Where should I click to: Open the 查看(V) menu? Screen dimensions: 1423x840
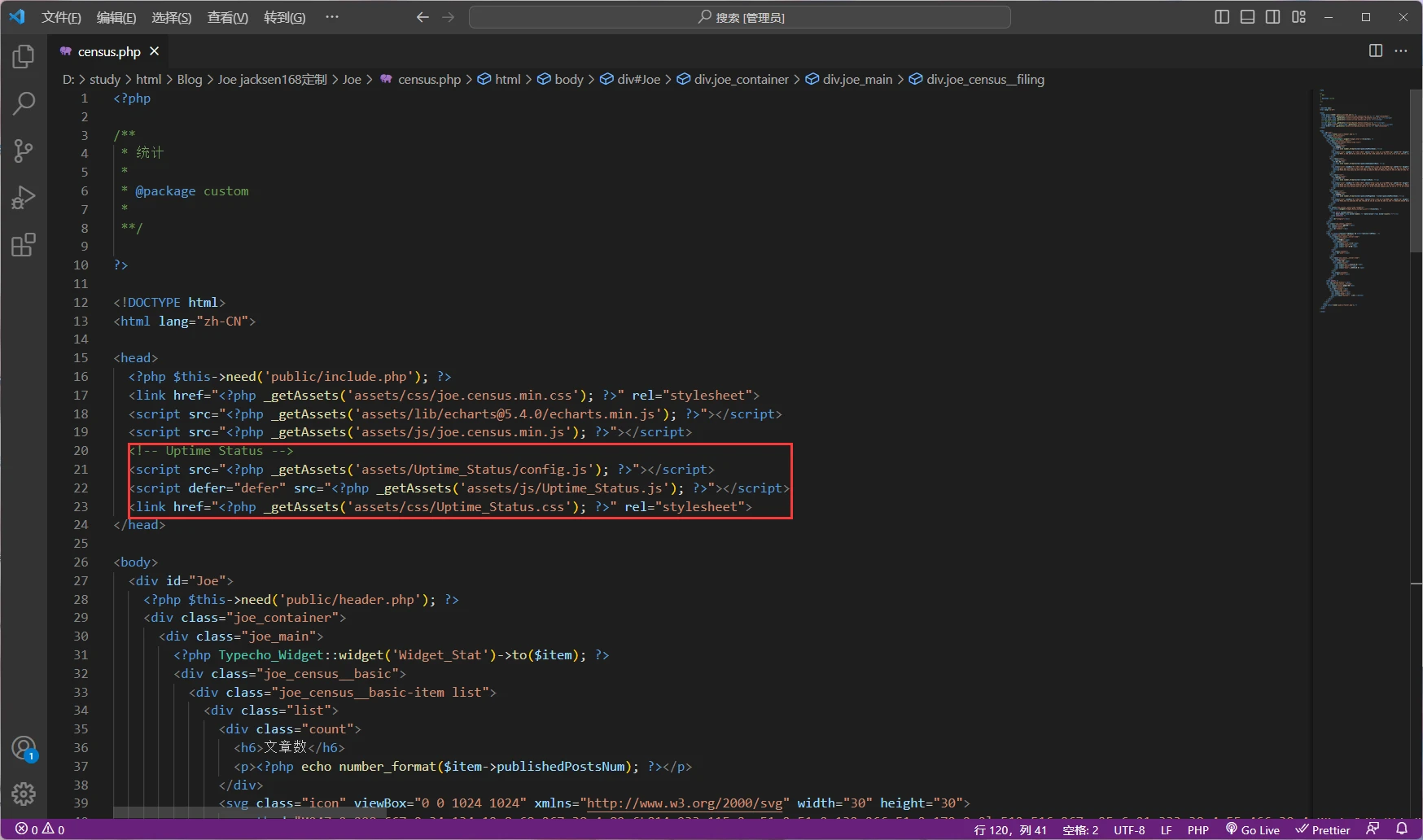tap(228, 17)
